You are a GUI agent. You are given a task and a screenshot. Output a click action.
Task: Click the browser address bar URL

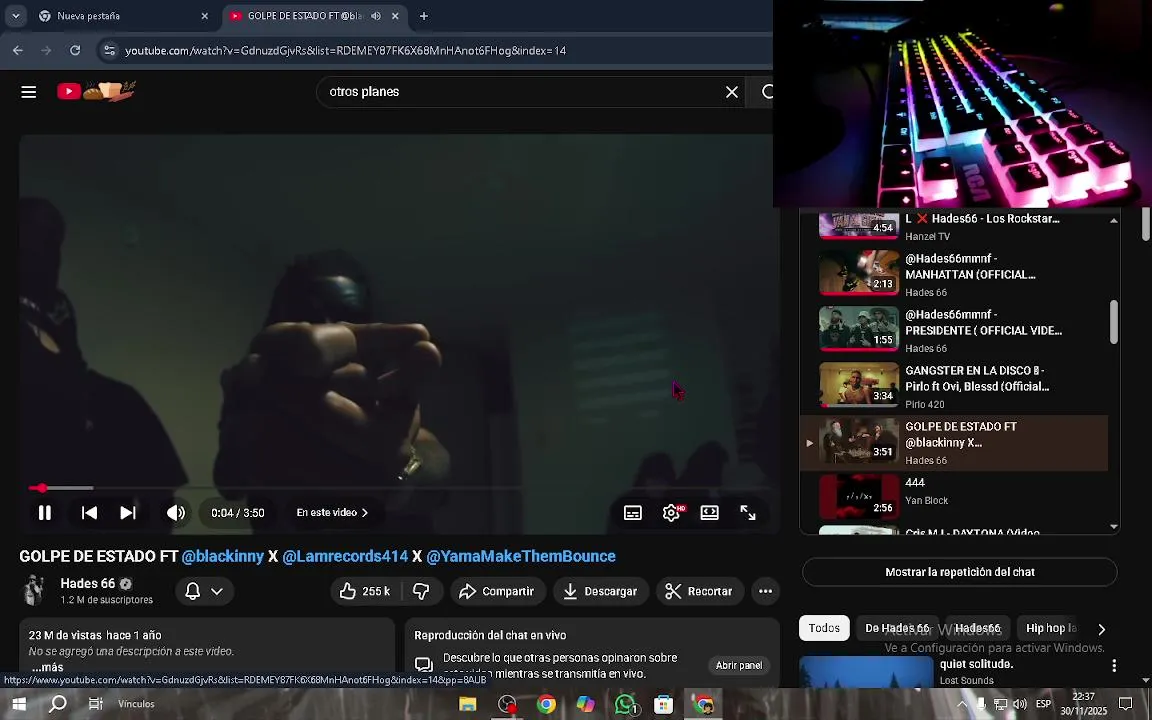(x=345, y=51)
